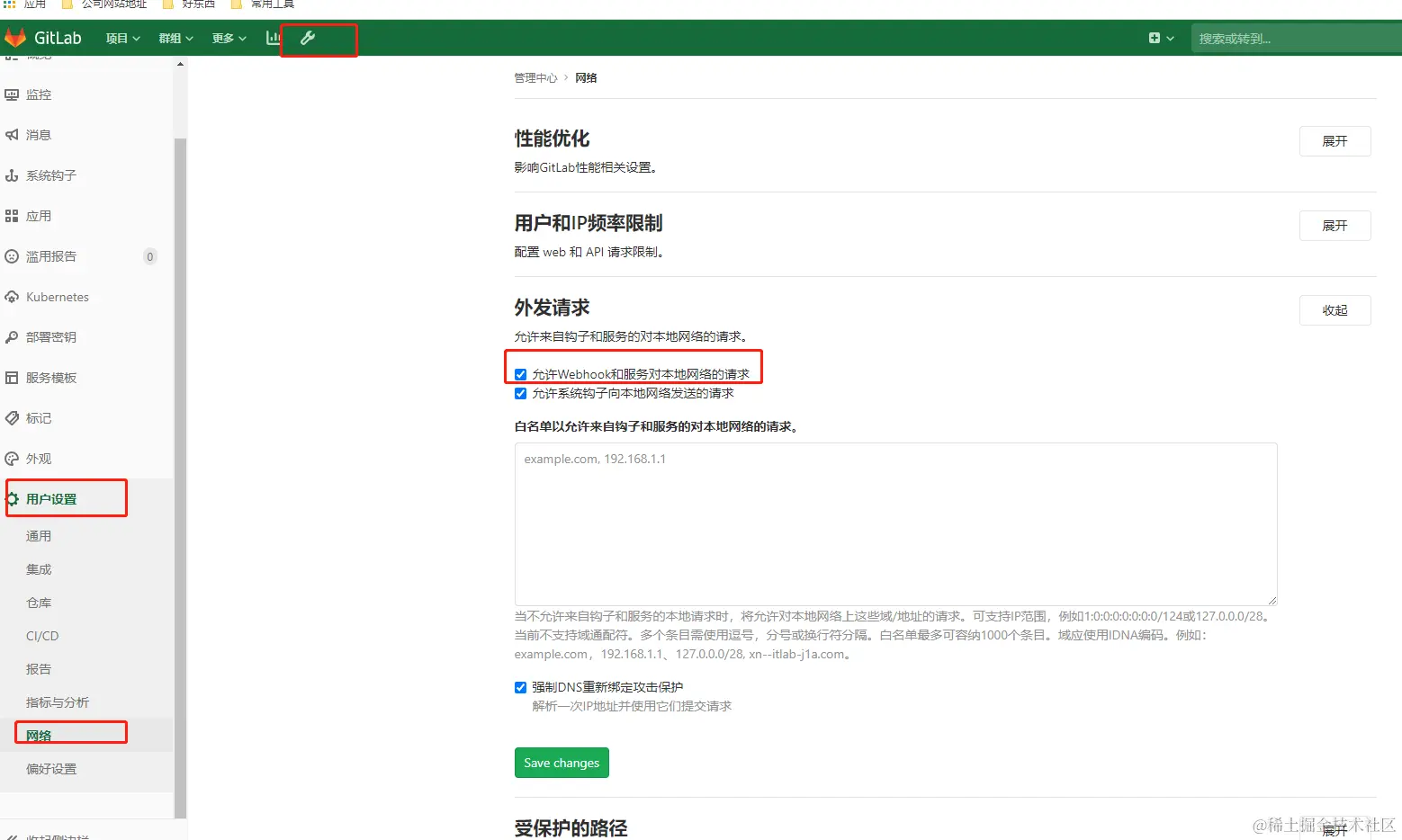Toggle 允许系统钩子向本地网络发送的请求 checkbox
Screen dimensions: 1402x840
pos(520,393)
